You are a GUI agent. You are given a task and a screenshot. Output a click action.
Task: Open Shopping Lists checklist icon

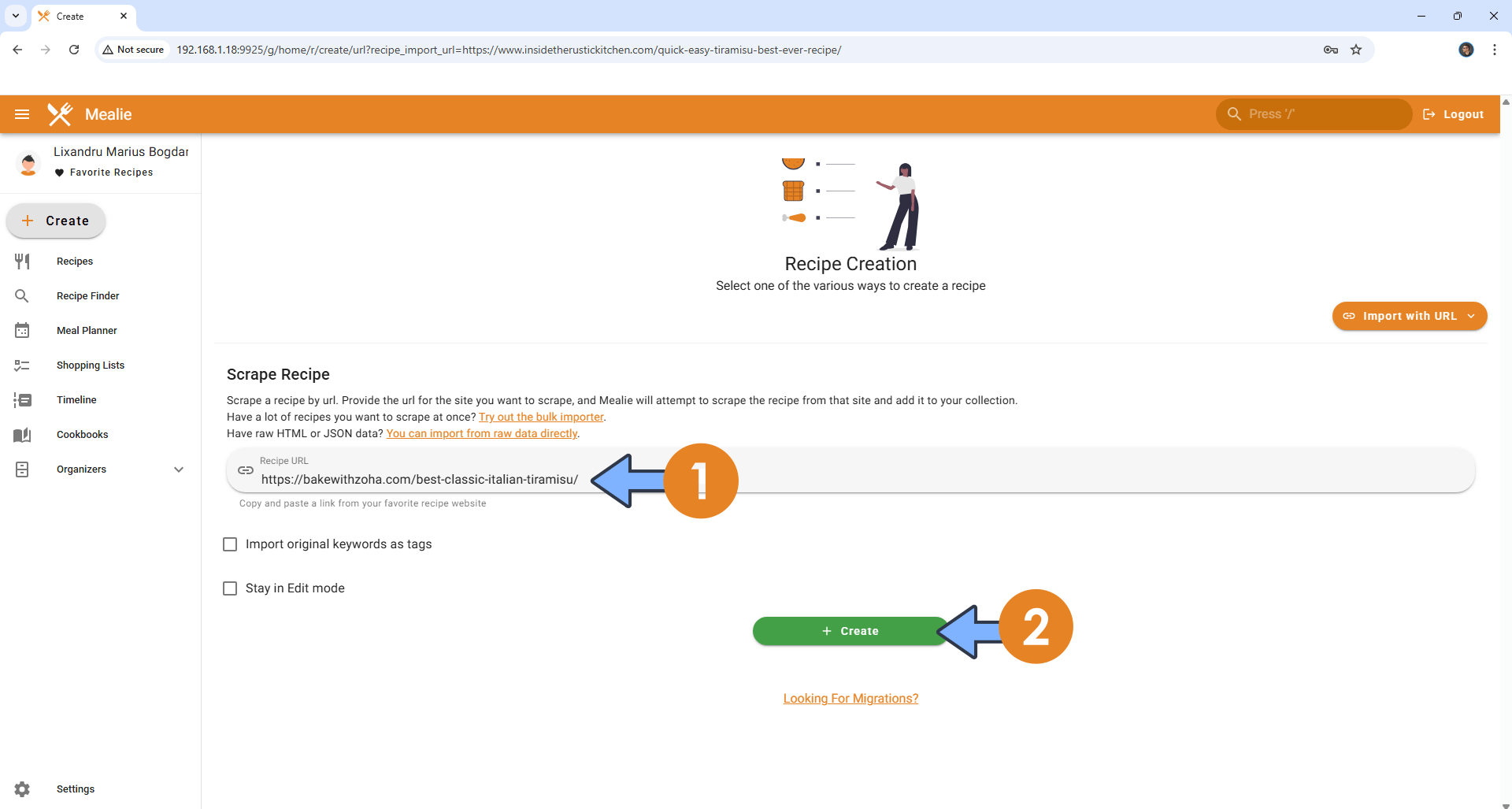(22, 366)
